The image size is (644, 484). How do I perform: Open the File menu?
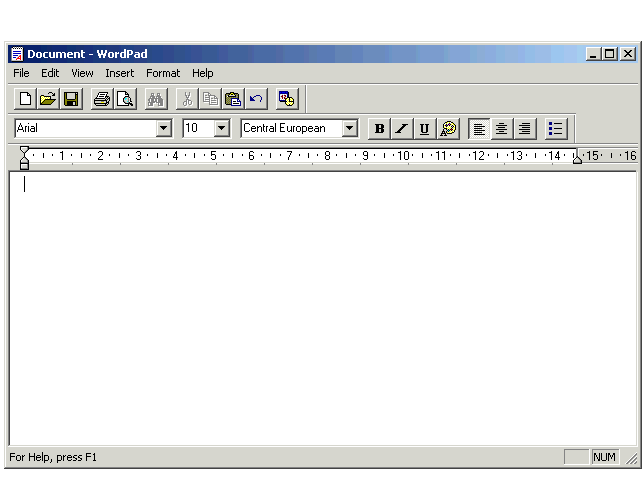[21, 73]
